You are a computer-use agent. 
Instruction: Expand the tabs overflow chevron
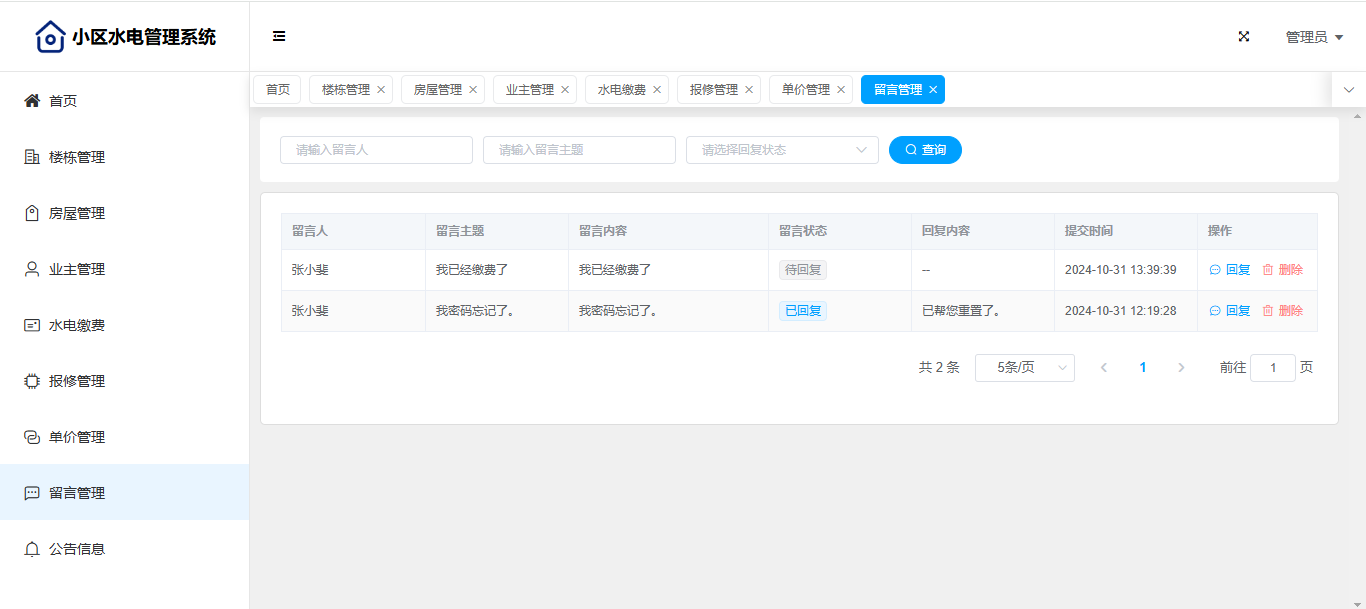(x=1348, y=90)
